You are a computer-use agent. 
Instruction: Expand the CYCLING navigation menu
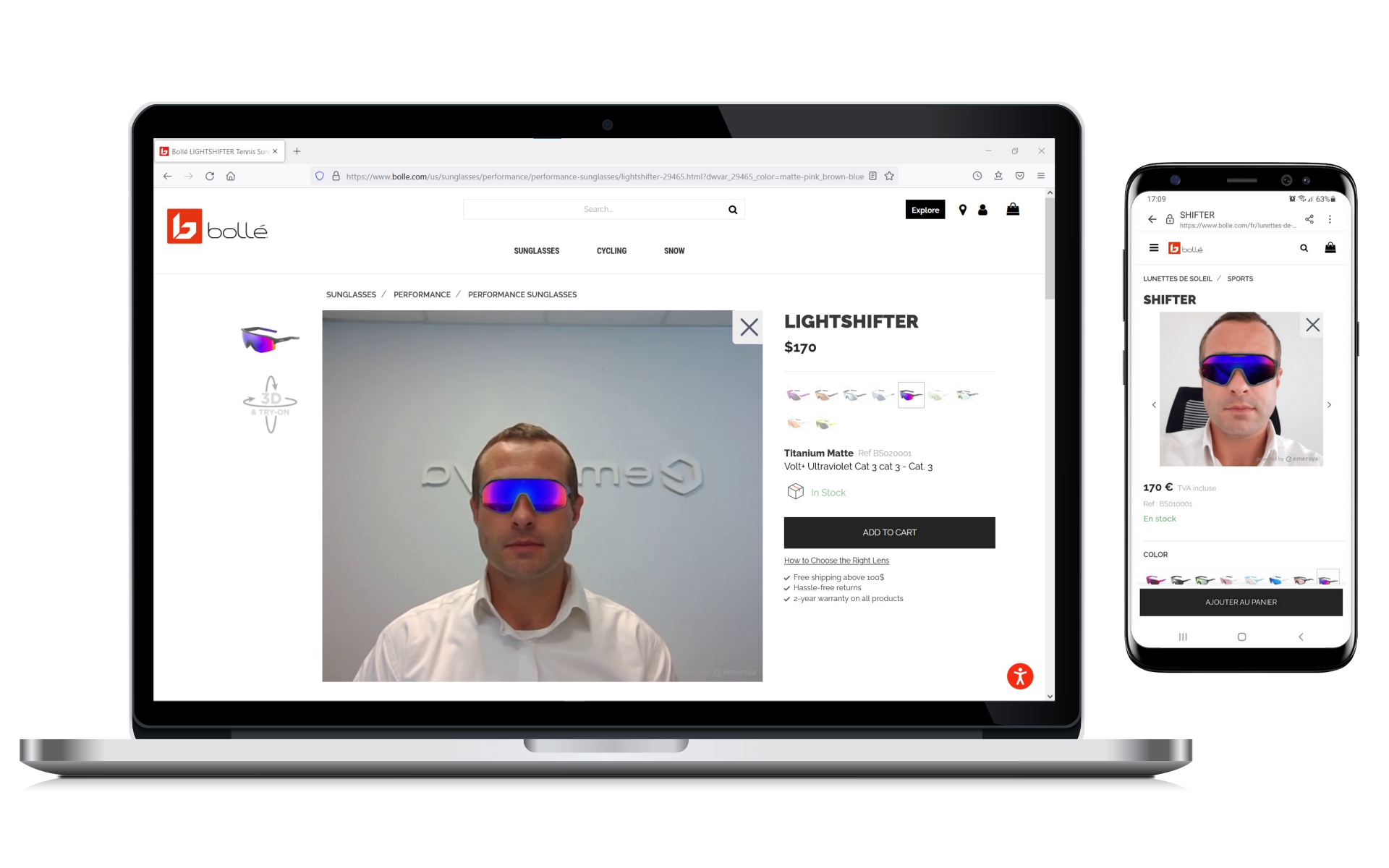[611, 250]
